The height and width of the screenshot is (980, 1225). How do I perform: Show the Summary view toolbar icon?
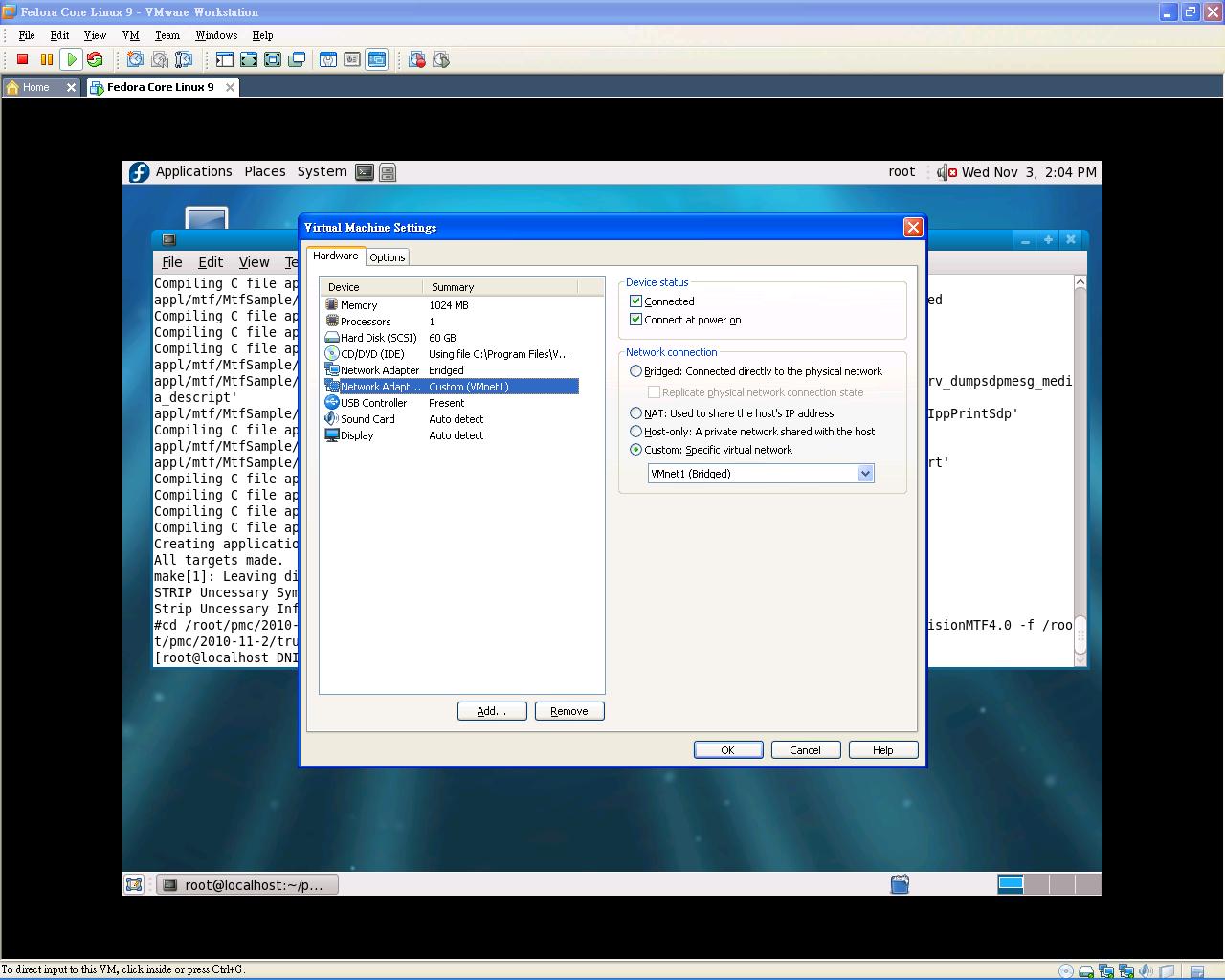(x=328, y=59)
